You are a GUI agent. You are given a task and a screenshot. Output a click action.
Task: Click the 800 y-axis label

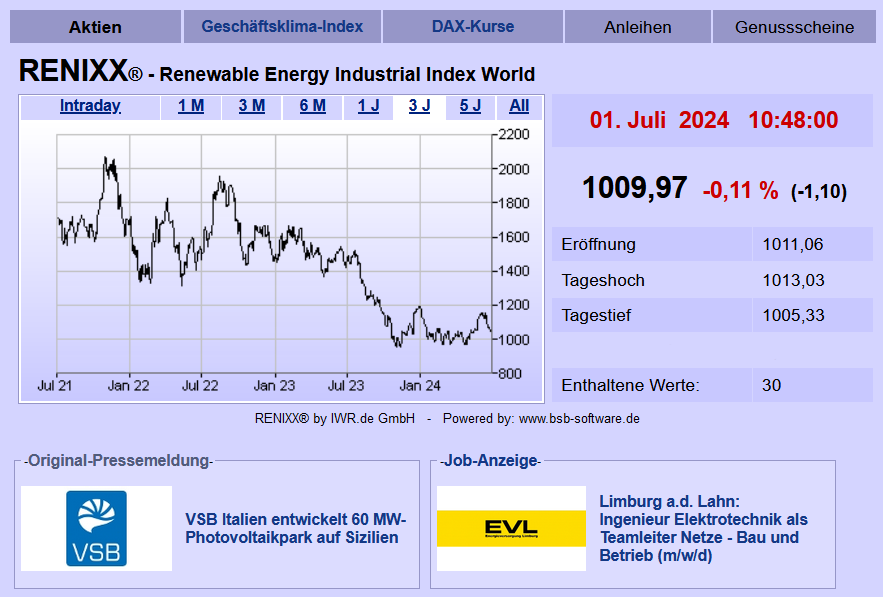pyautogui.click(x=510, y=374)
